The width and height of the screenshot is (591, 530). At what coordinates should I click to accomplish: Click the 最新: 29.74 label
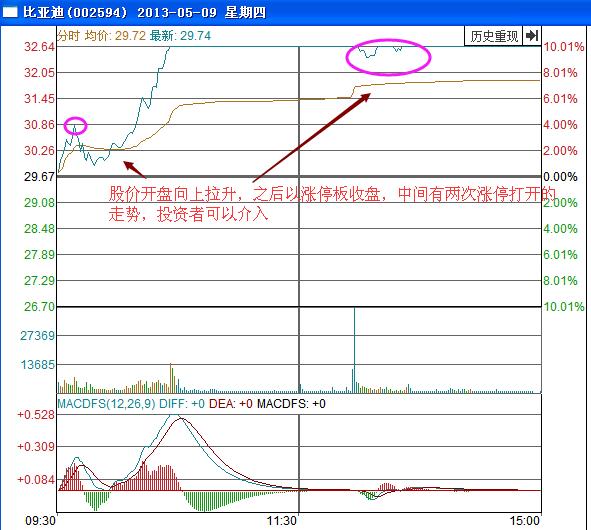pyautogui.click(x=180, y=36)
